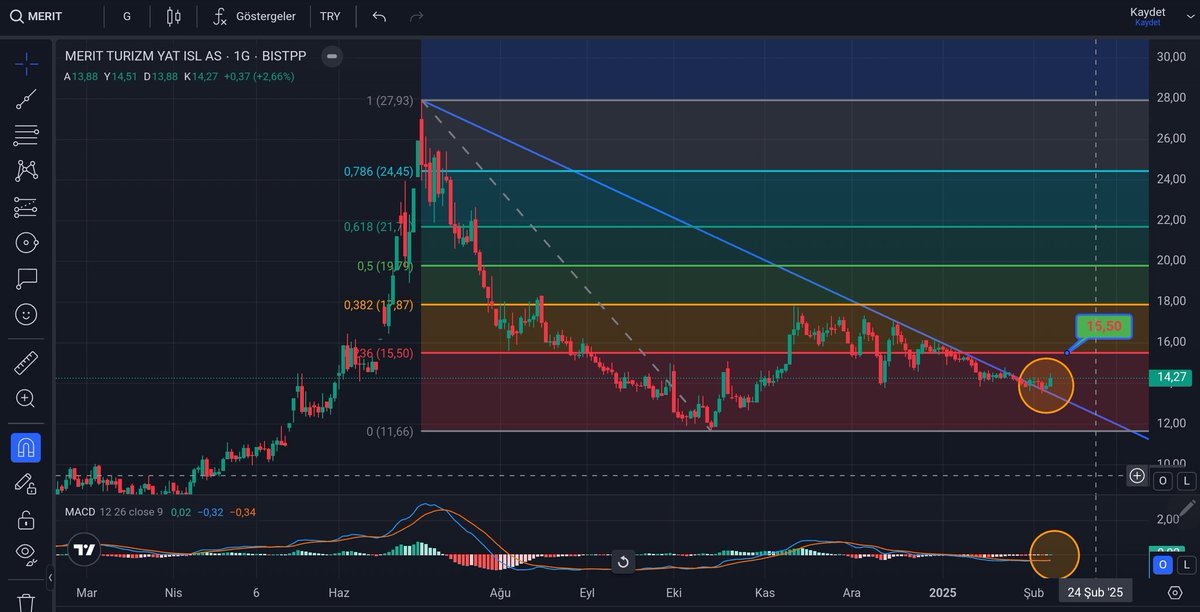Image resolution: width=1200 pixels, height=612 pixels.
Task: Click the plus add-alert button on price axis
Action: click(1137, 476)
